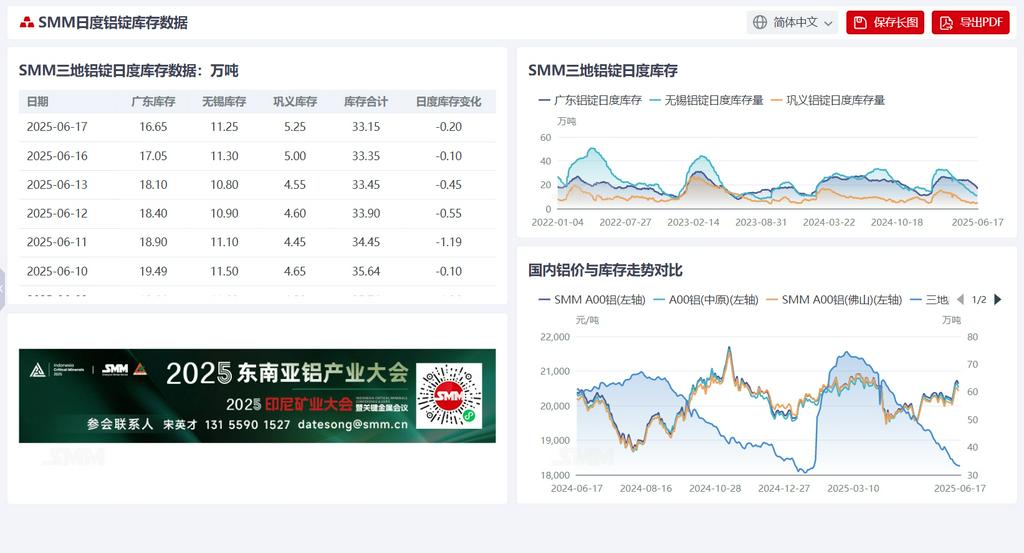Toggle 巩义铝锭日度库存量 legend series
This screenshot has height=553, width=1024.
(827, 100)
